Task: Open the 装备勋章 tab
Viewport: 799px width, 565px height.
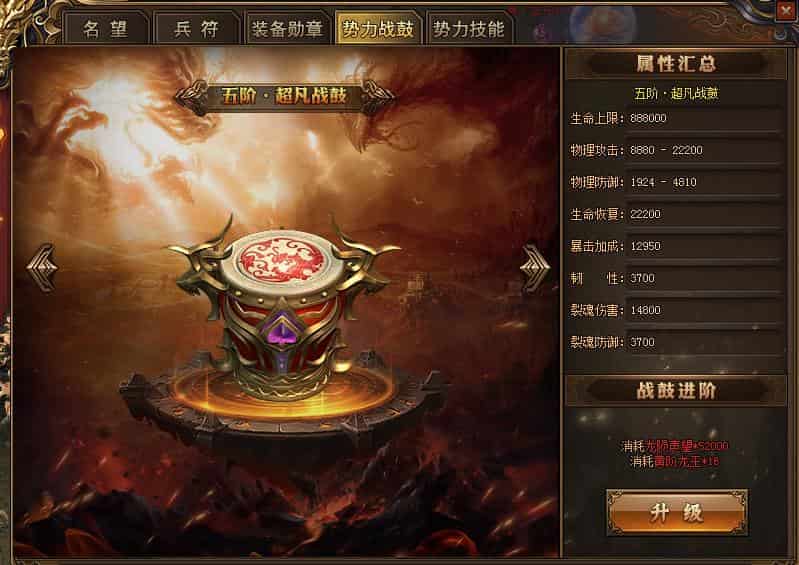Action: [x=287, y=29]
